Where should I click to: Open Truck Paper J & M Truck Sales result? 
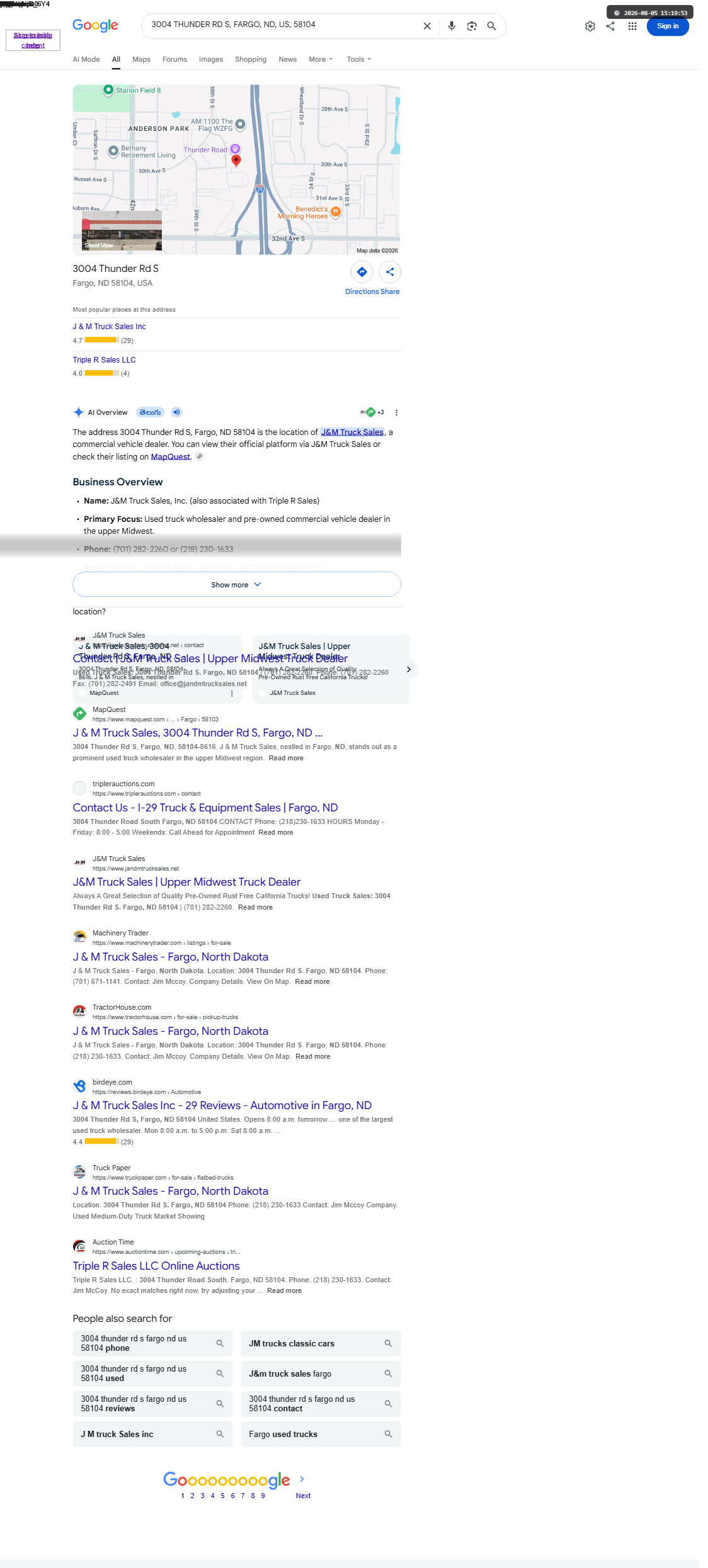point(171,1191)
